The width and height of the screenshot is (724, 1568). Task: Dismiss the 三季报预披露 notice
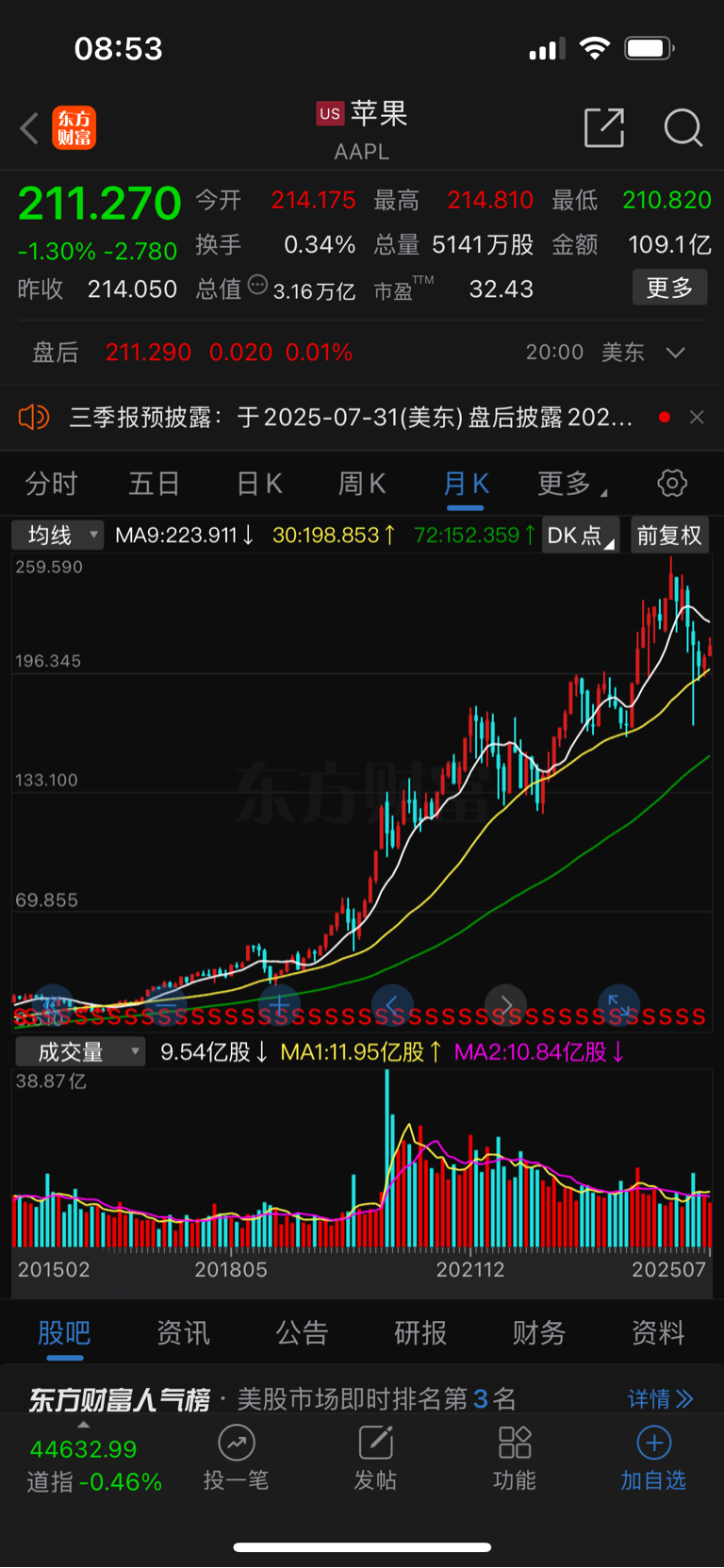(697, 417)
